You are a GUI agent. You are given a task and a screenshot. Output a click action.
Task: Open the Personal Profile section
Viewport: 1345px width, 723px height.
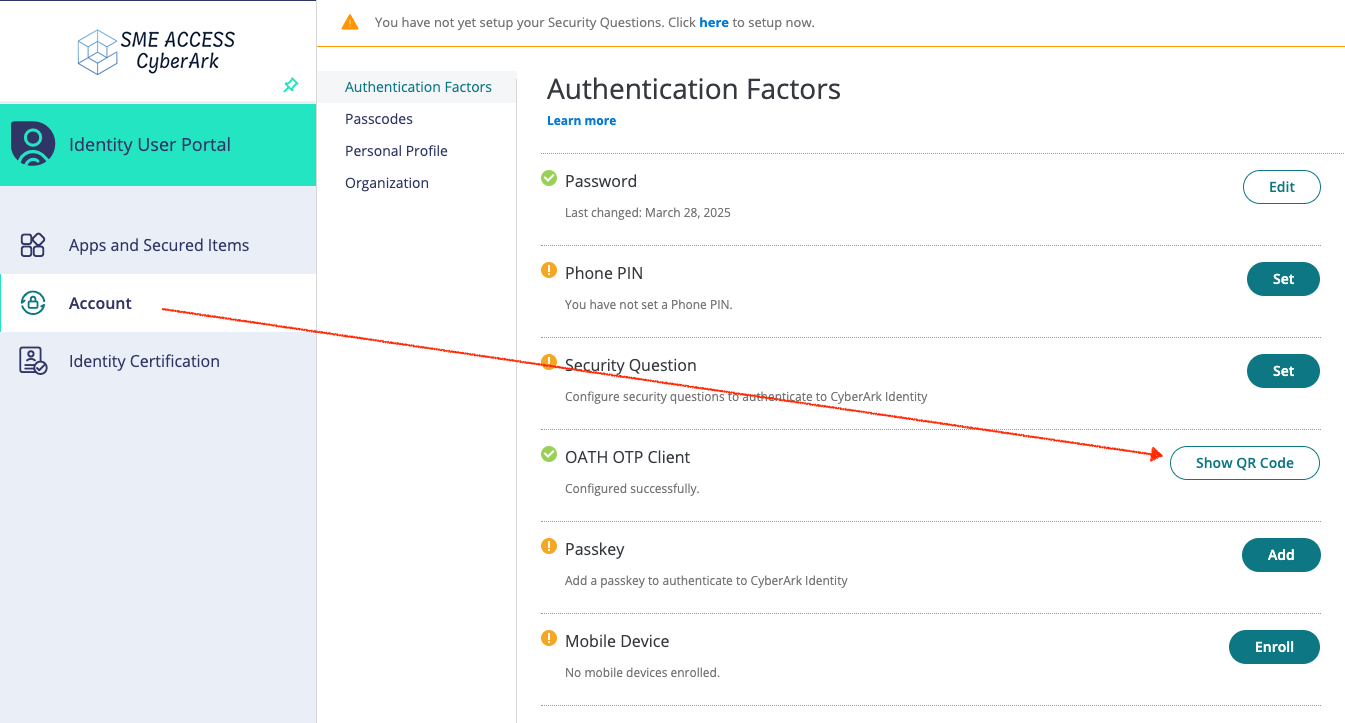pyautogui.click(x=396, y=150)
